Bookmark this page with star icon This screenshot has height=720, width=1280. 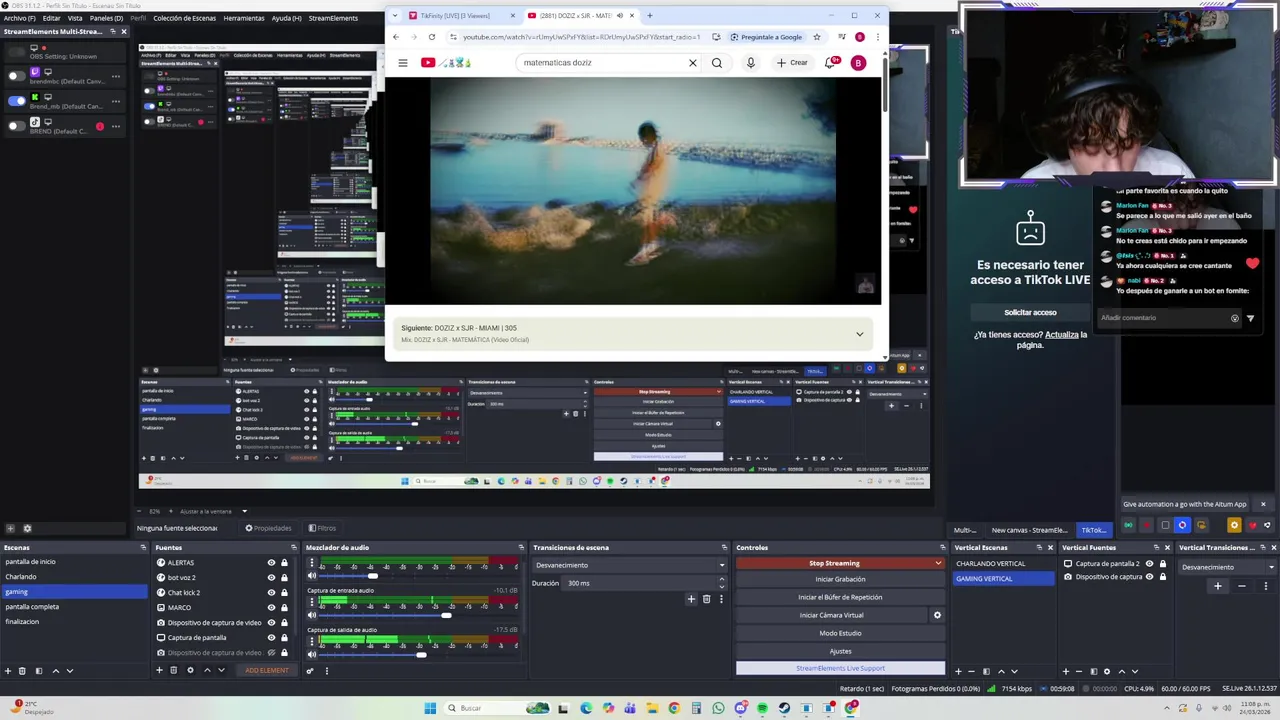pyautogui.click(x=817, y=37)
